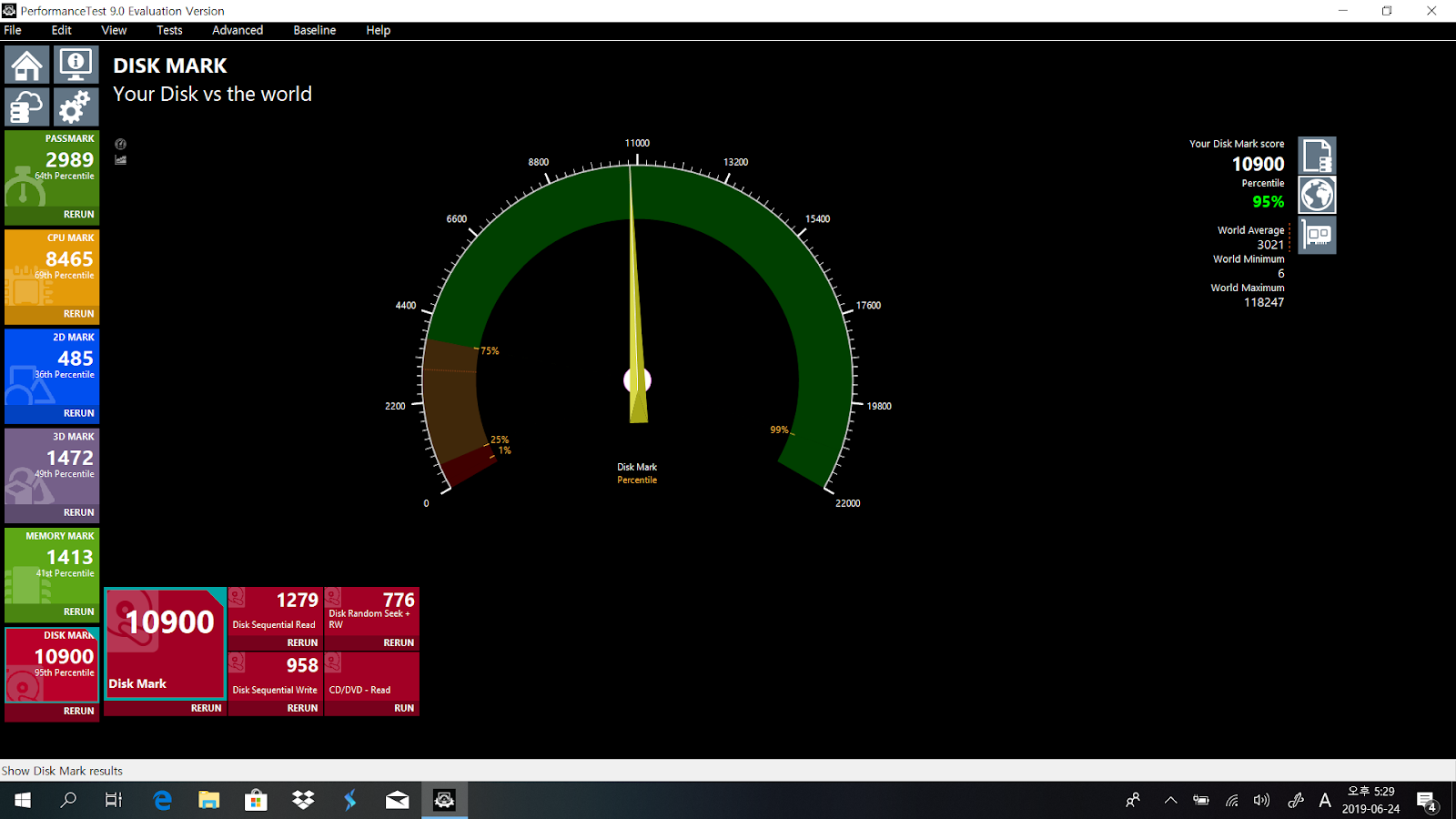Click the PerformanceTest taskbar icon
The height and width of the screenshot is (819, 1456).
click(x=444, y=800)
